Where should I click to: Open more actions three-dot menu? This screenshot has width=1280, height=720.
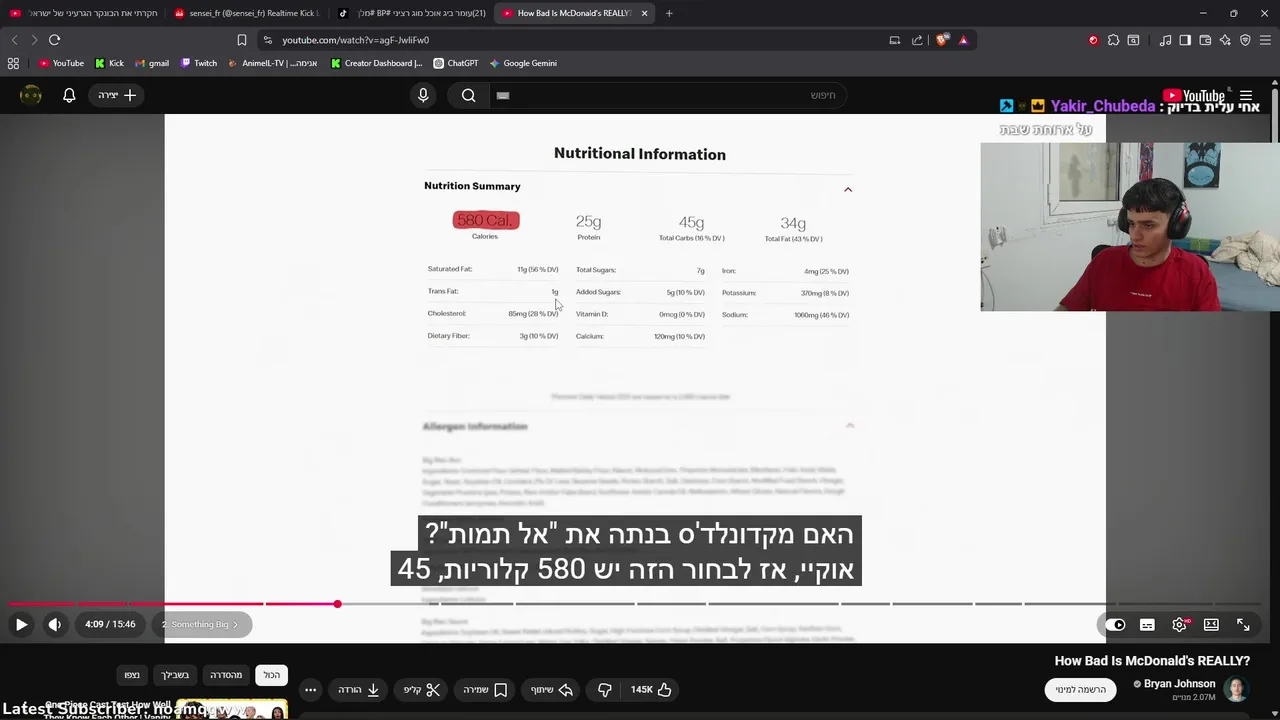coord(311,690)
